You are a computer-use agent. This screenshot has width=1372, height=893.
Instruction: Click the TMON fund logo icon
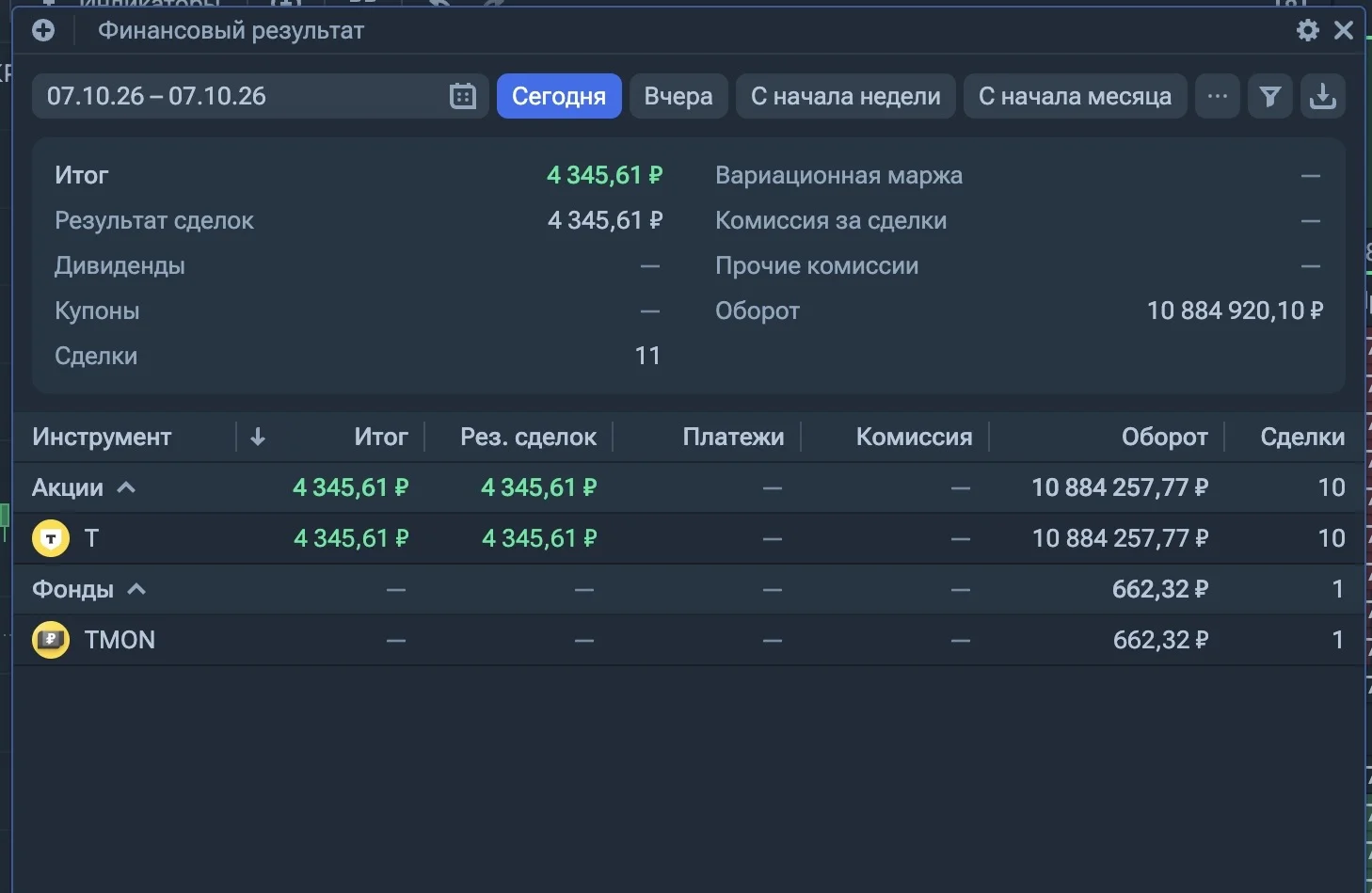tap(51, 640)
